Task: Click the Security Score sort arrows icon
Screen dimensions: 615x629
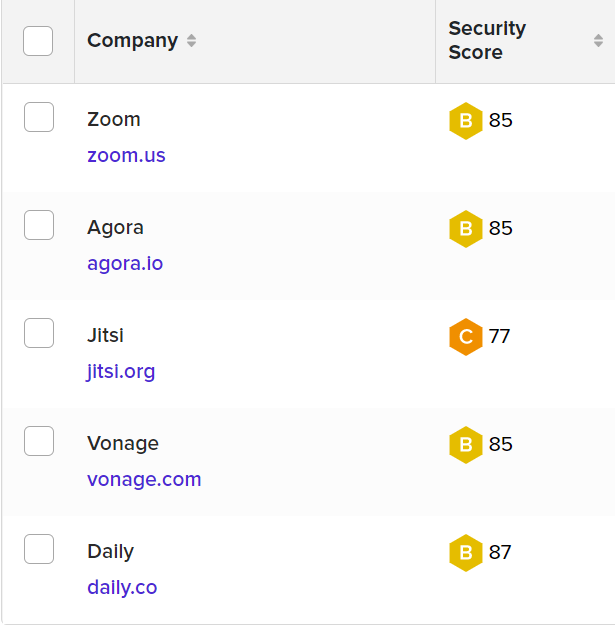Action: 598,41
